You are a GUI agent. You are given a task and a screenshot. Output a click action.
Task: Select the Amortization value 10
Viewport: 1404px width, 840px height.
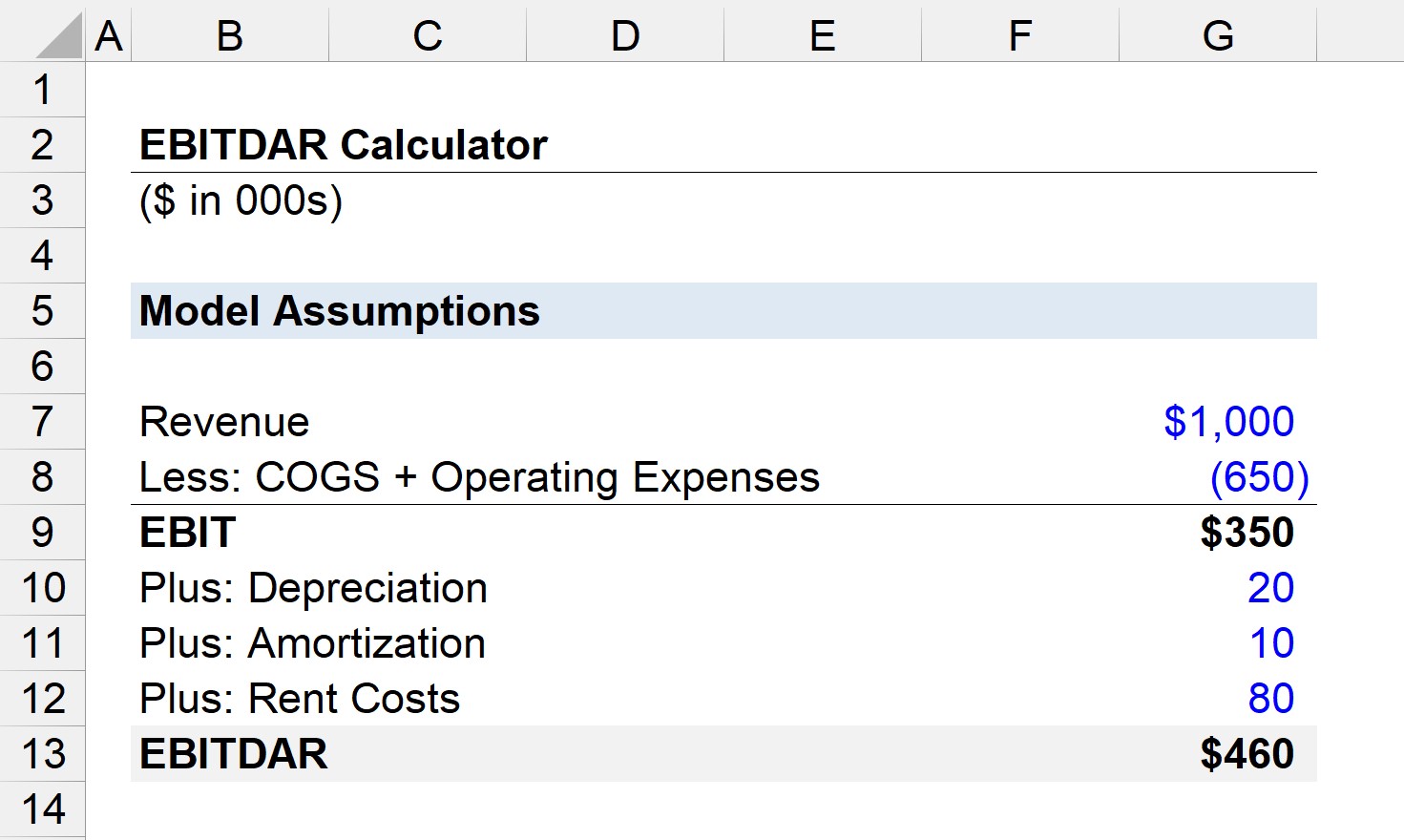click(x=1271, y=643)
